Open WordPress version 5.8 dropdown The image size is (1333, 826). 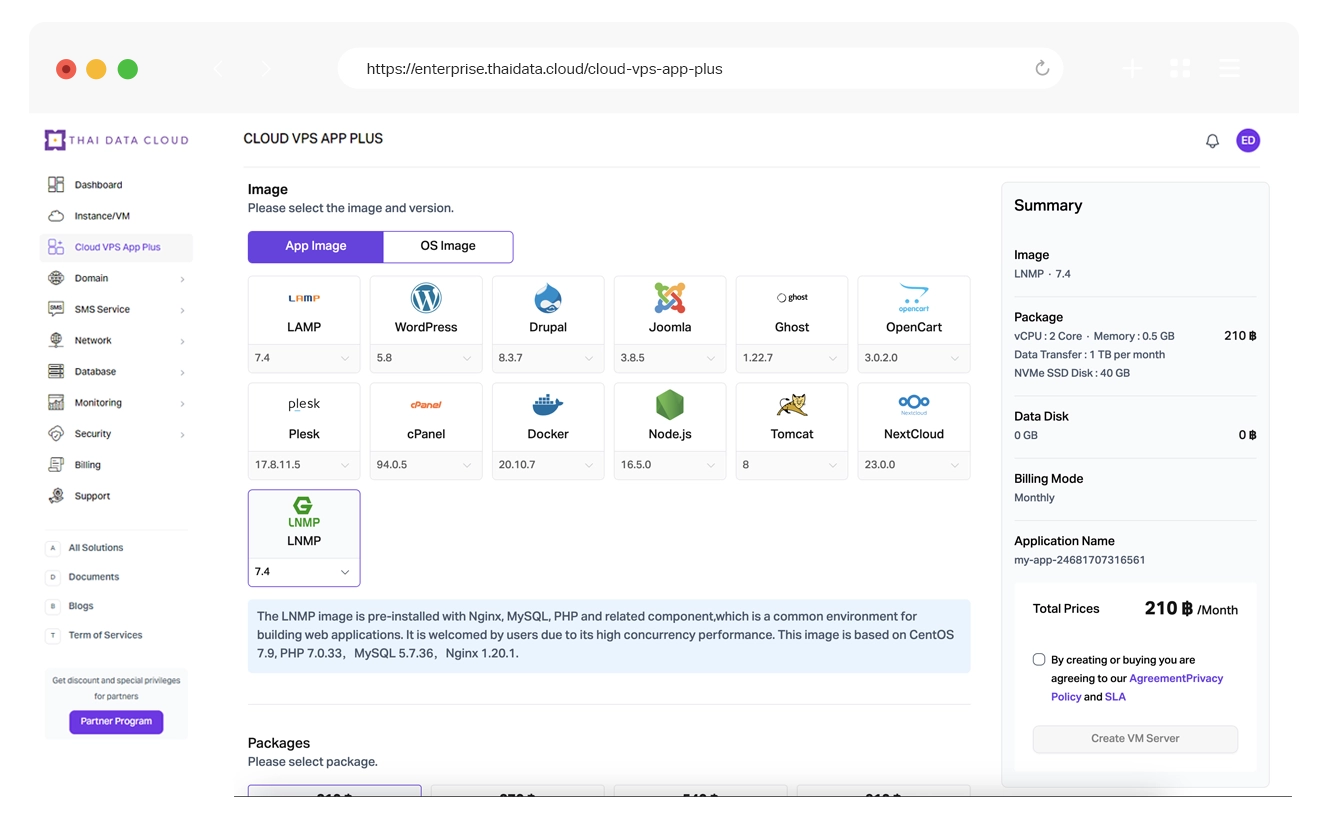(426, 358)
